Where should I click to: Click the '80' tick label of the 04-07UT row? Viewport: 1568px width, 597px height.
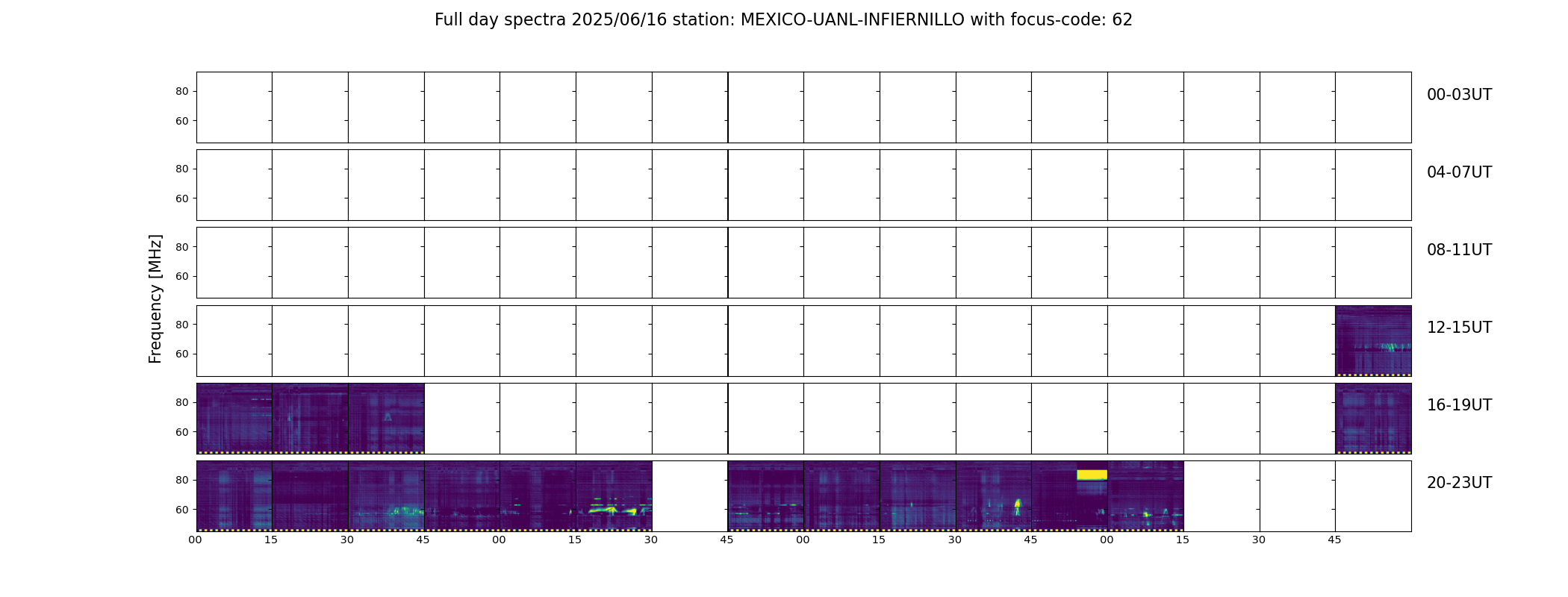coord(182,169)
